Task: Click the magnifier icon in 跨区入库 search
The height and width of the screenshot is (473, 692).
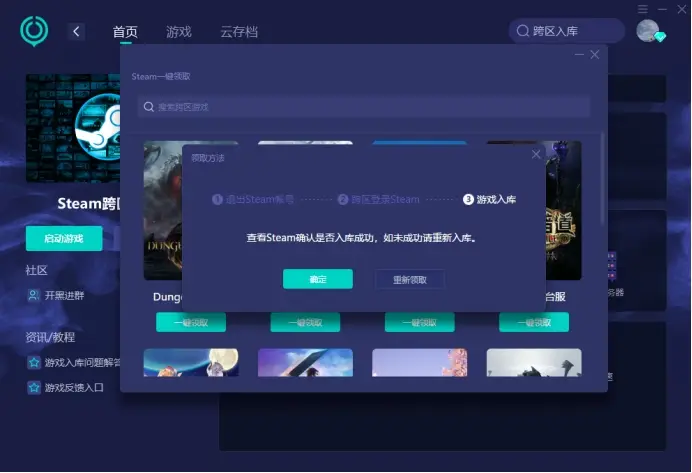Action: (522, 32)
